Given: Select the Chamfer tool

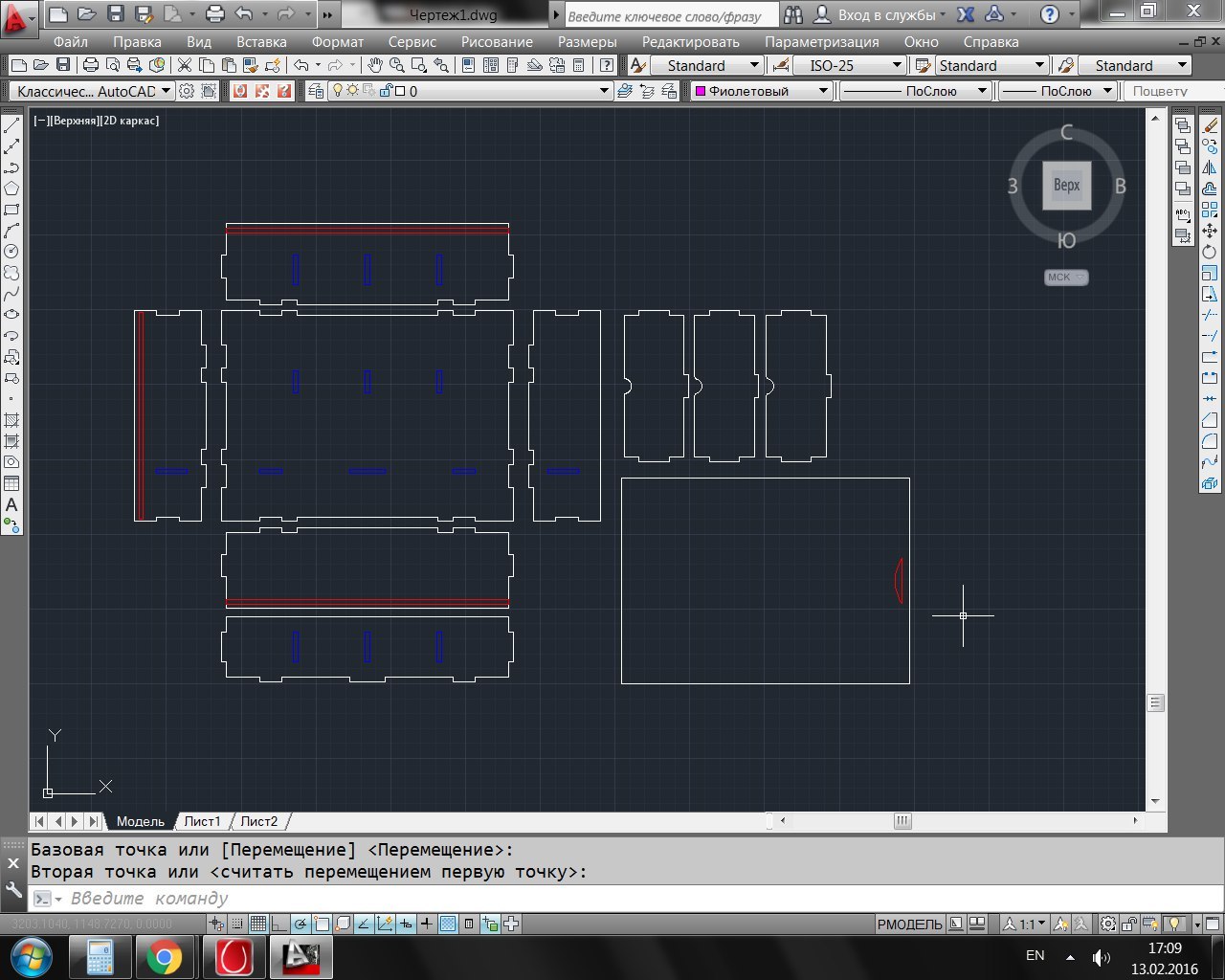Looking at the screenshot, I should [1210, 420].
